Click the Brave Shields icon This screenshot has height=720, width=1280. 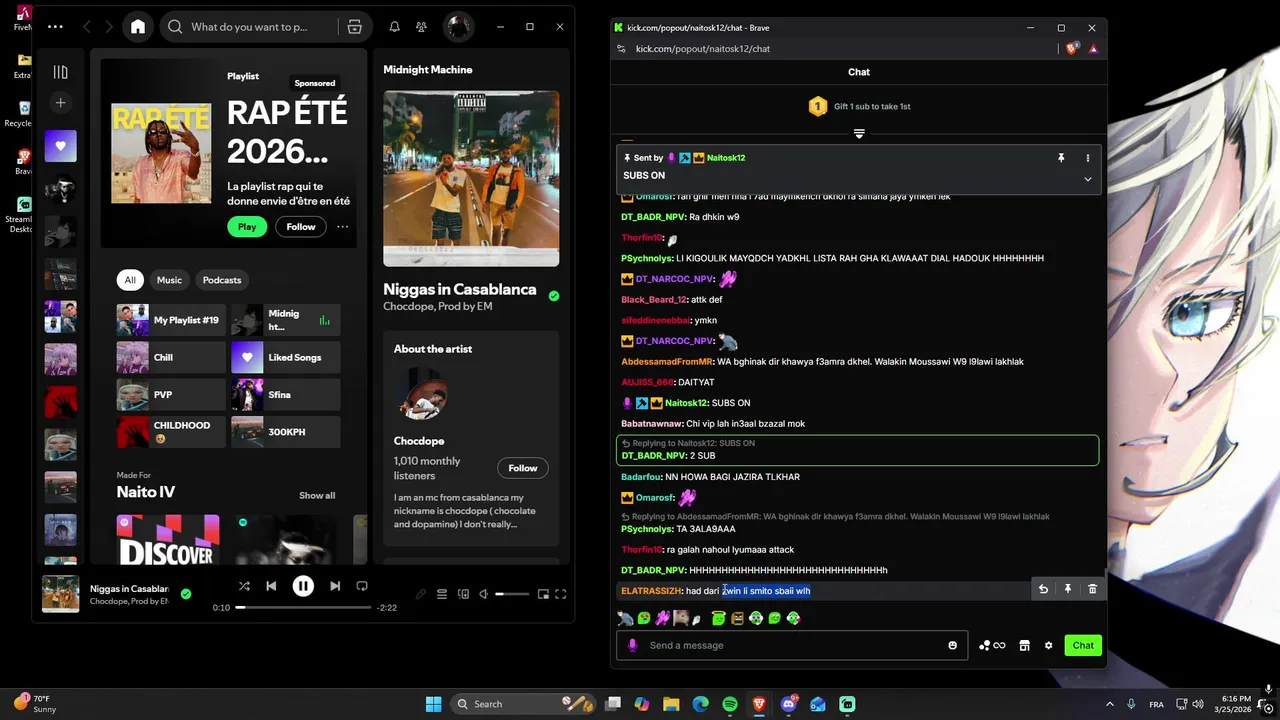click(1072, 48)
